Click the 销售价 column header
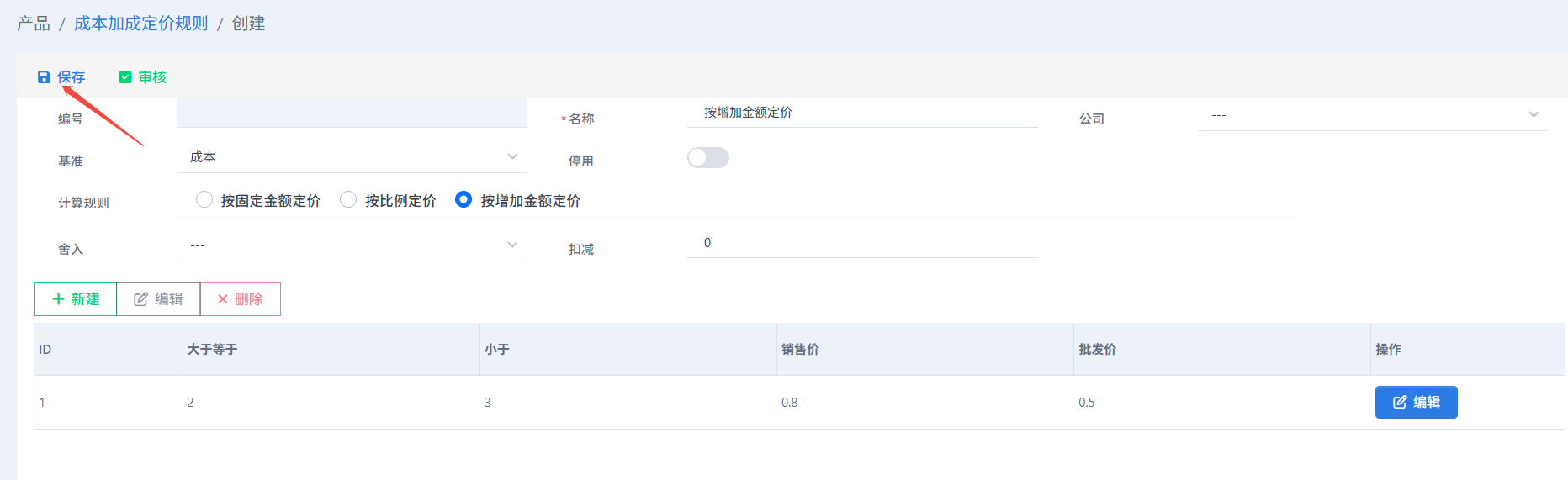 [800, 350]
